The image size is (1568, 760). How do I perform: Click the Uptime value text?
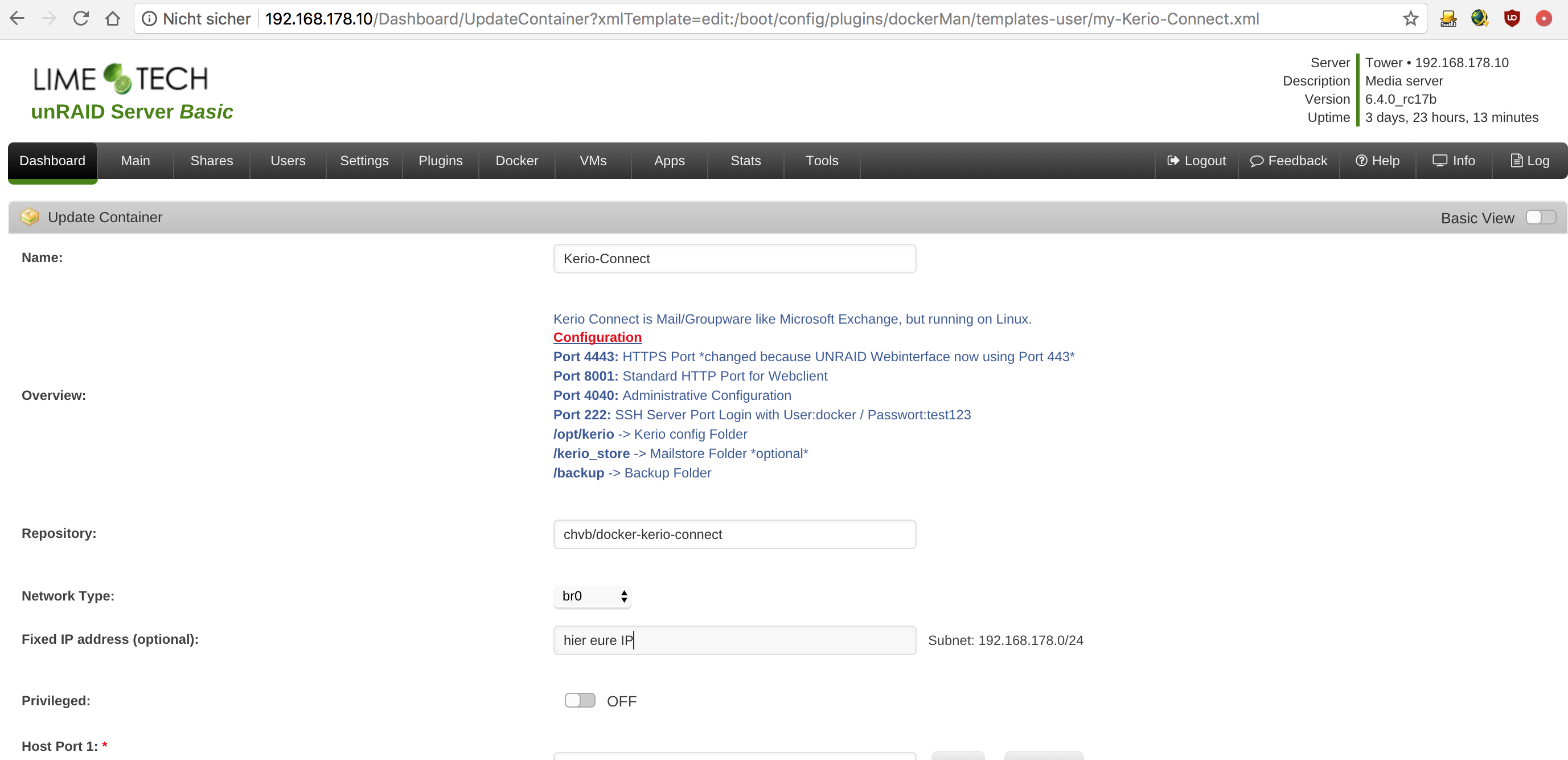(x=1452, y=117)
